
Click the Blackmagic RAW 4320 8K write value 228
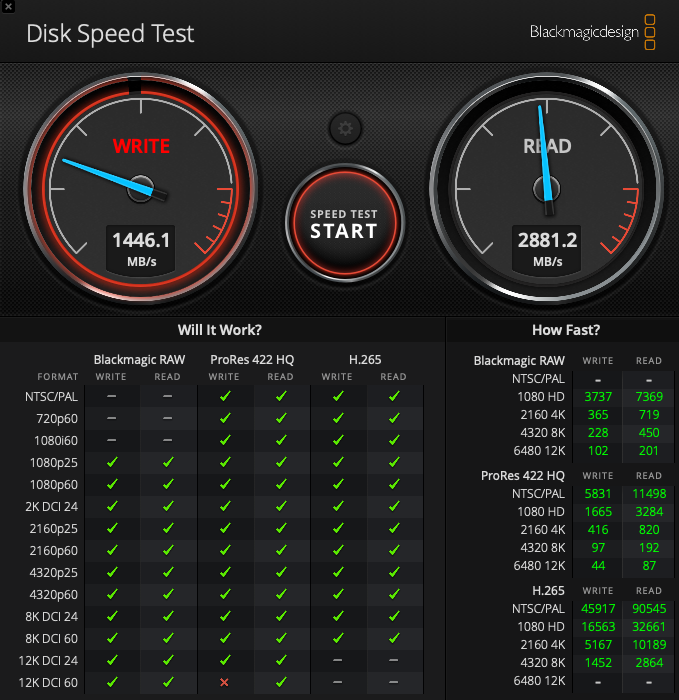[x=598, y=433]
